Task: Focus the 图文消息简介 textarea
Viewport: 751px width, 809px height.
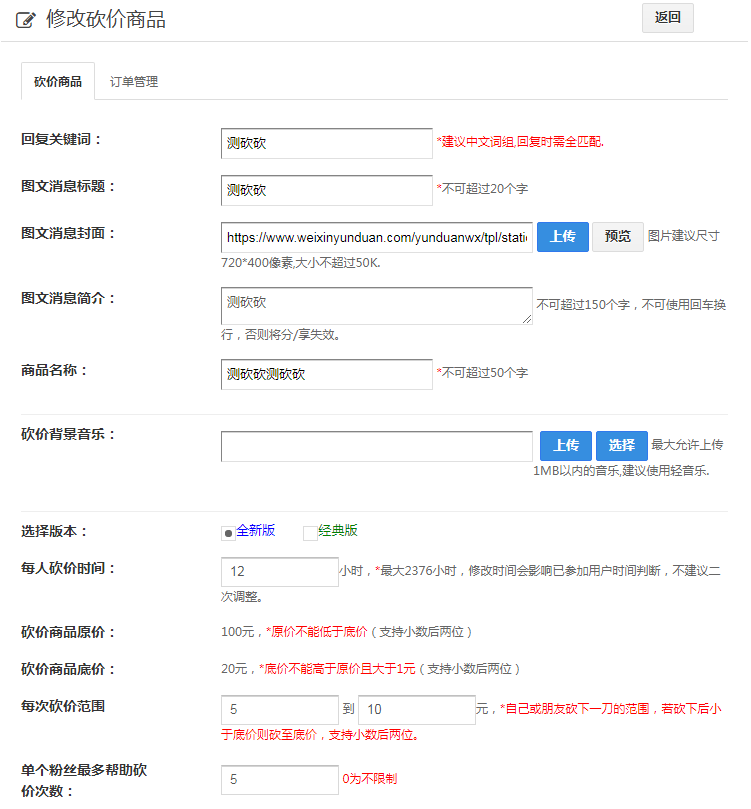Action: point(377,306)
